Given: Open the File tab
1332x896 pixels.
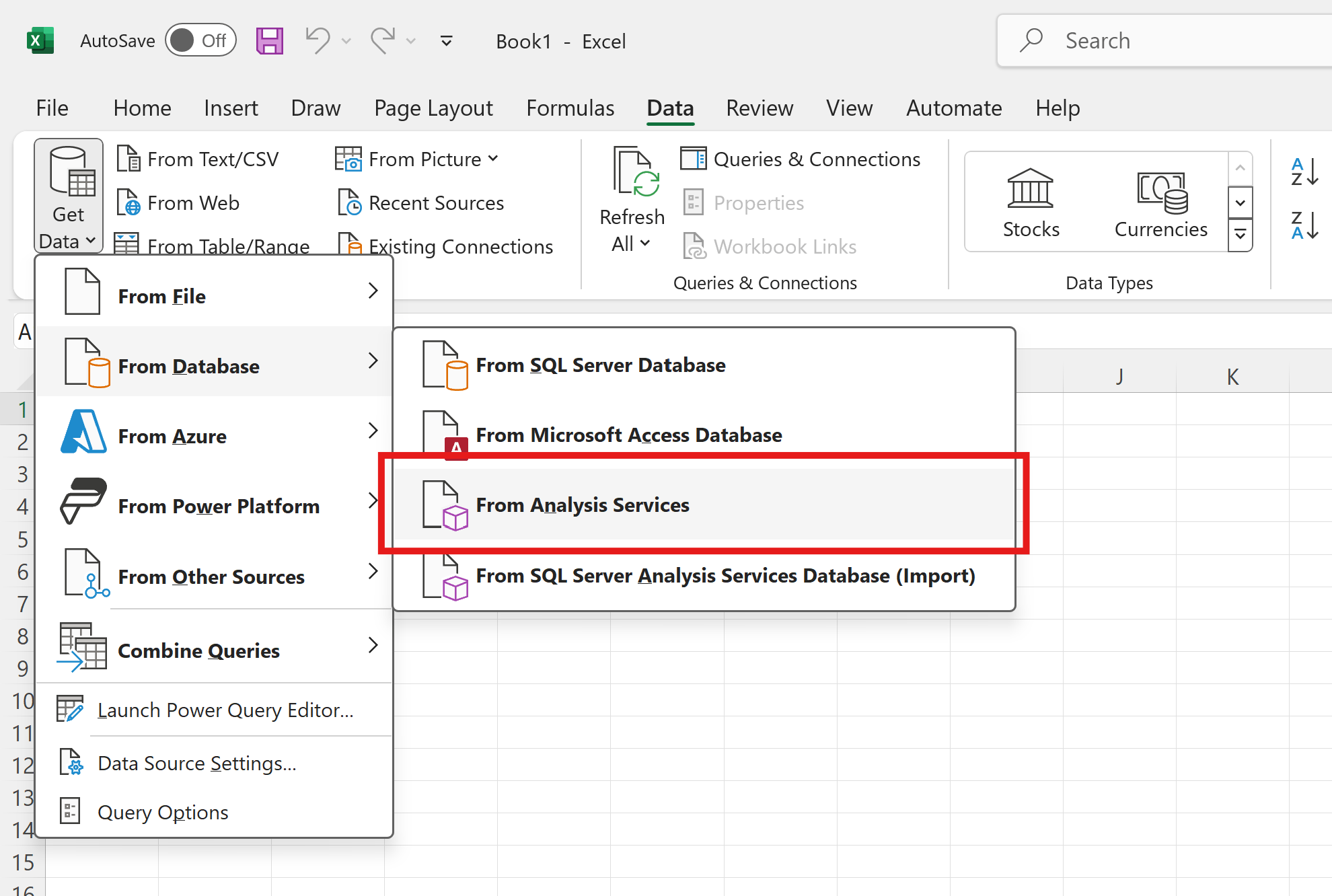Looking at the screenshot, I should click(x=52, y=108).
